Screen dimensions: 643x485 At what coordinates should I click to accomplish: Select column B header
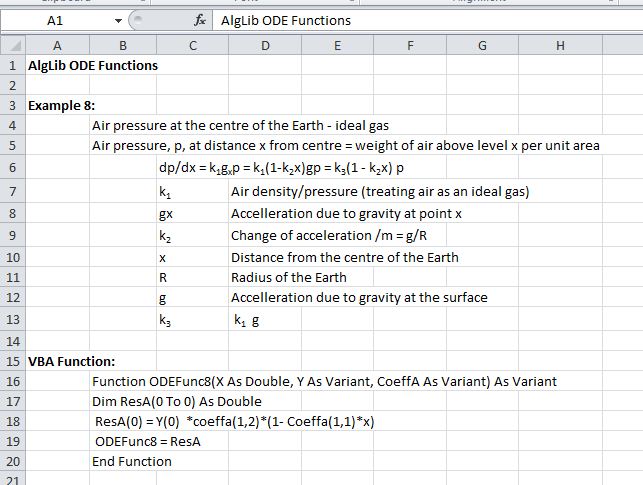122,45
